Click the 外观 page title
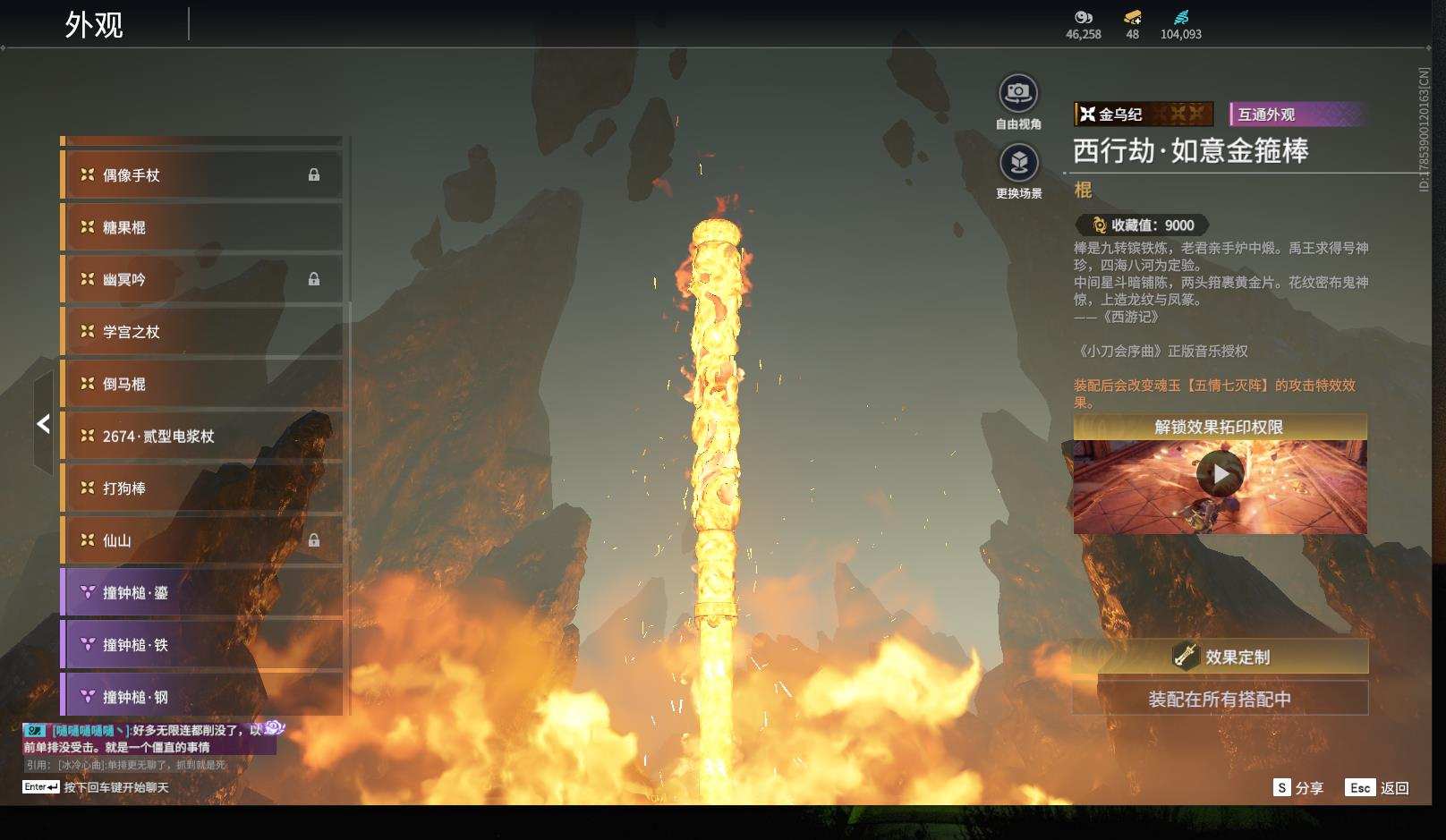 [94, 24]
